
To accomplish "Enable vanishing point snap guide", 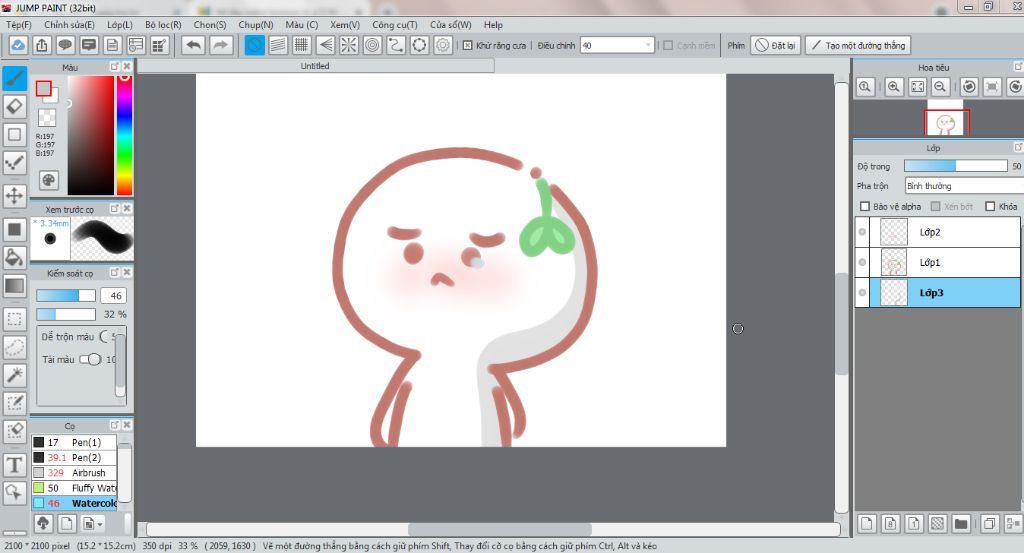I will 325,45.
